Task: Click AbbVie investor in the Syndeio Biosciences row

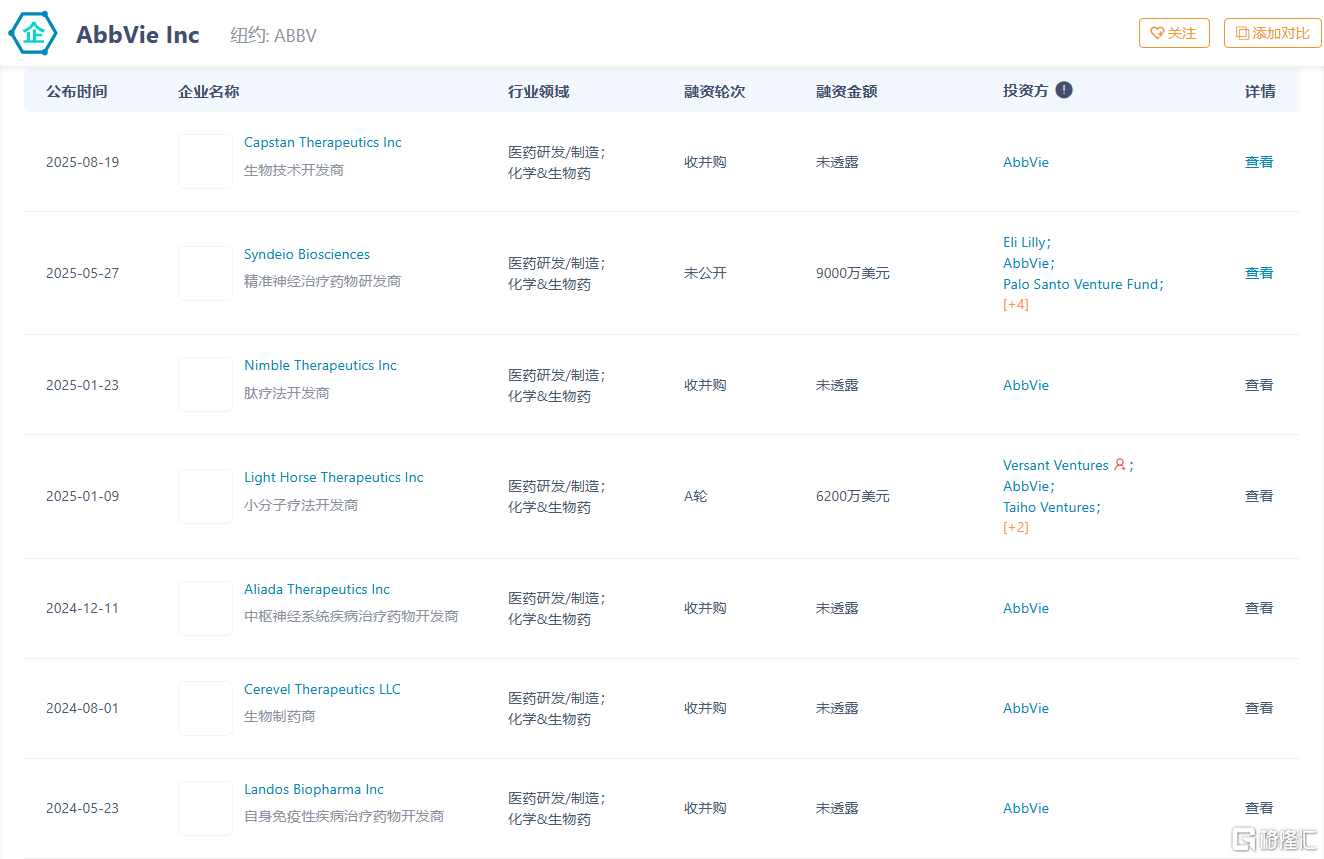Action: 1026,263
